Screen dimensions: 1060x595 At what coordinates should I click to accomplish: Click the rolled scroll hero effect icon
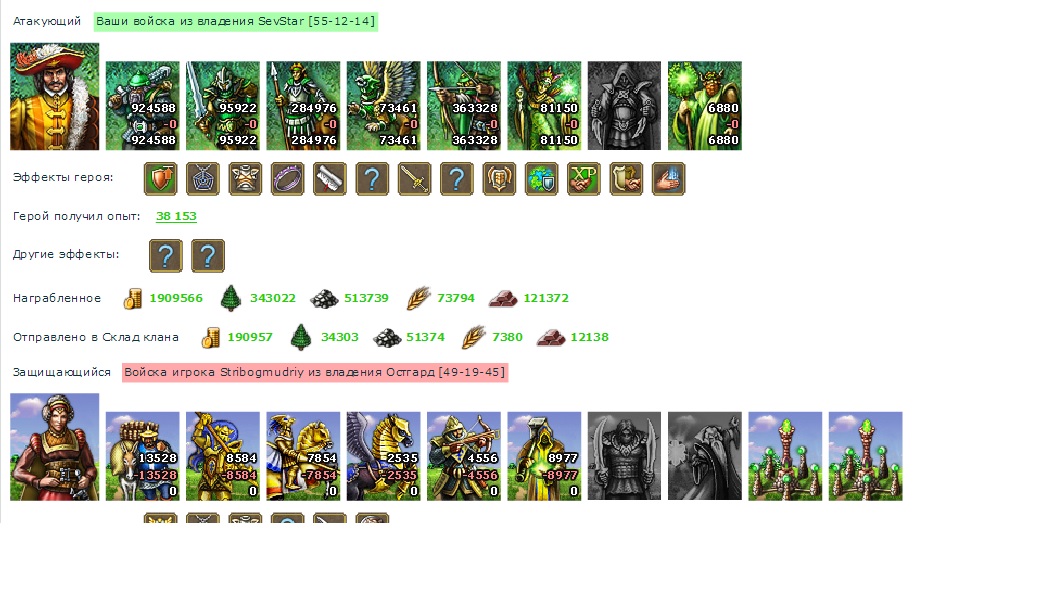[x=330, y=179]
